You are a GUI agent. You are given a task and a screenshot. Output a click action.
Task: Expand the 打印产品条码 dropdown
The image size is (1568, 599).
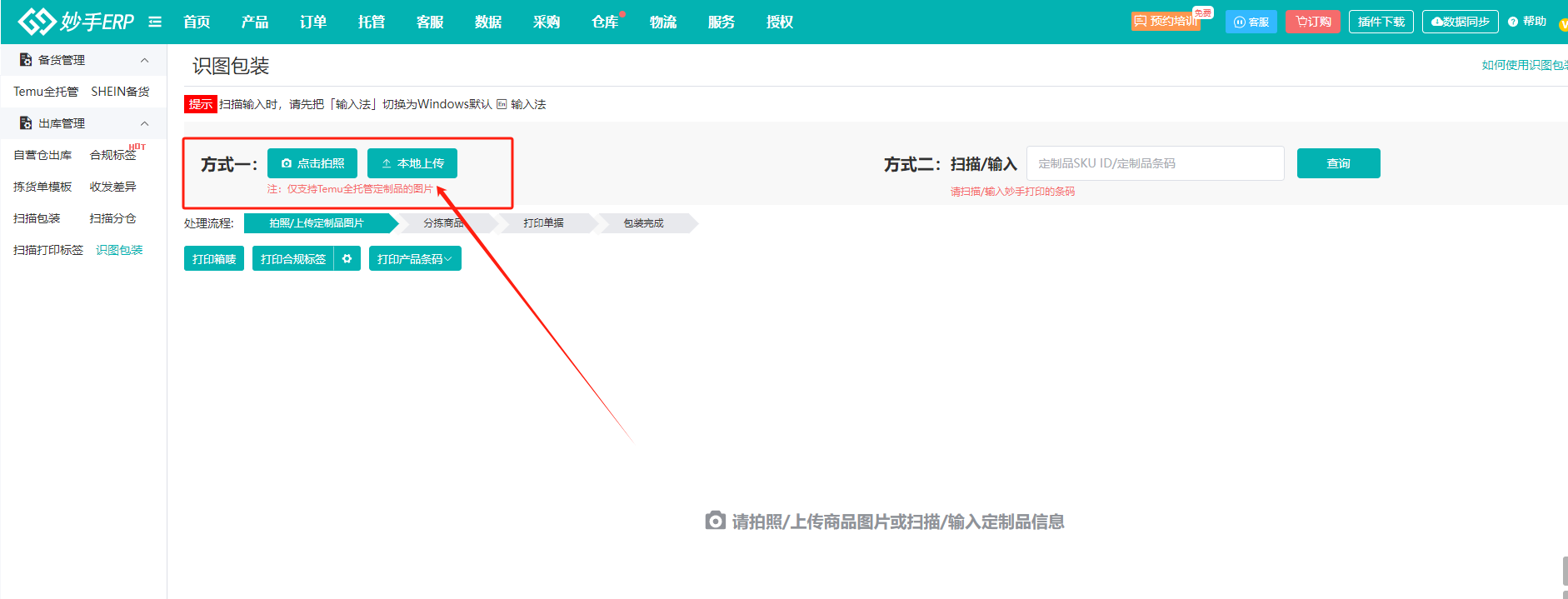pos(415,259)
